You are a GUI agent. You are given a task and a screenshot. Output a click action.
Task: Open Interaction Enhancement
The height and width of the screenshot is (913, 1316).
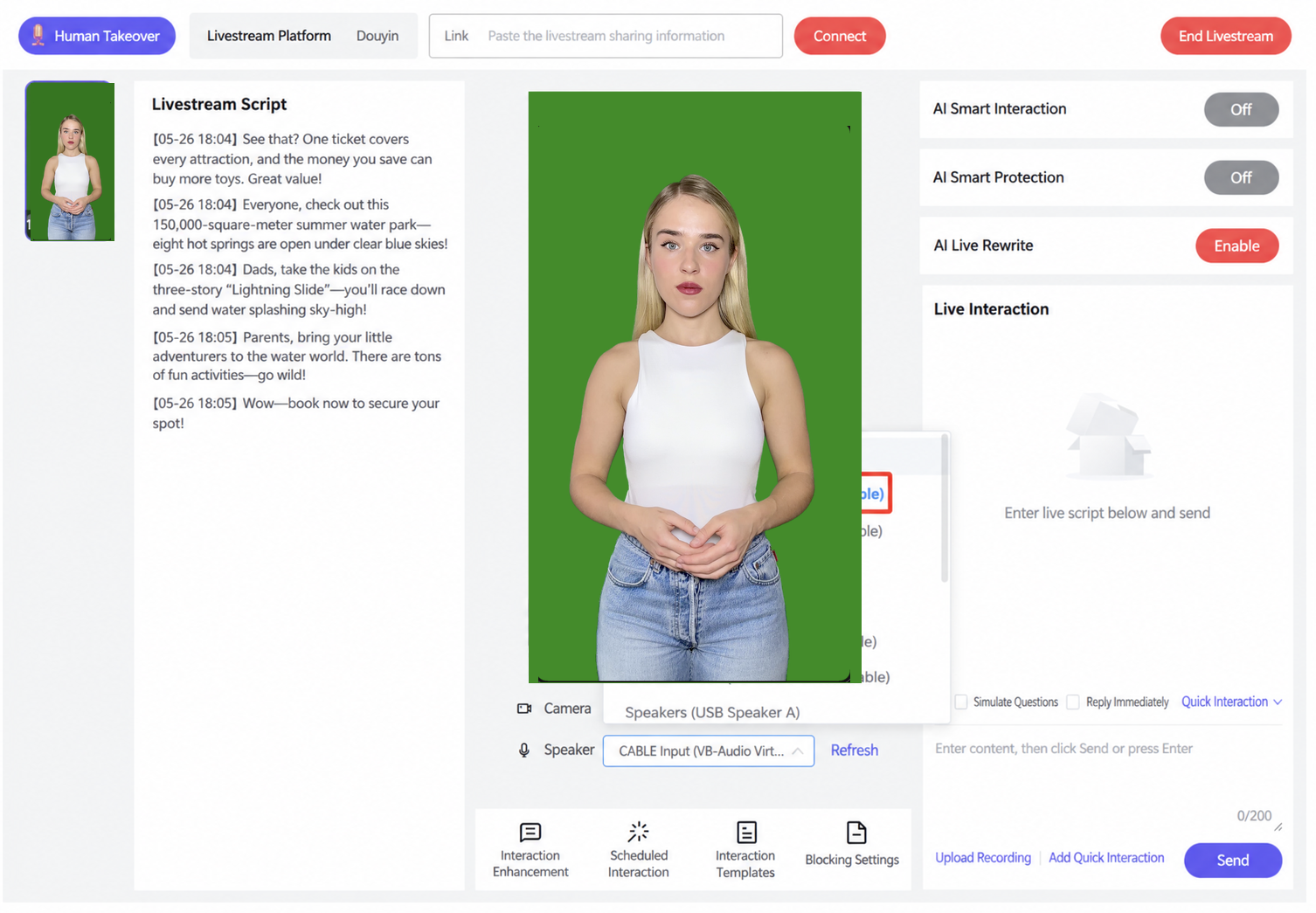(x=530, y=850)
